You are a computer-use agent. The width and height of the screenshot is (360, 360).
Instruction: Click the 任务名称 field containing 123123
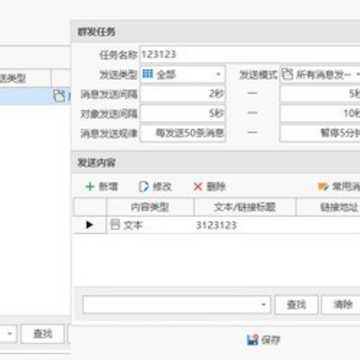tap(250, 54)
